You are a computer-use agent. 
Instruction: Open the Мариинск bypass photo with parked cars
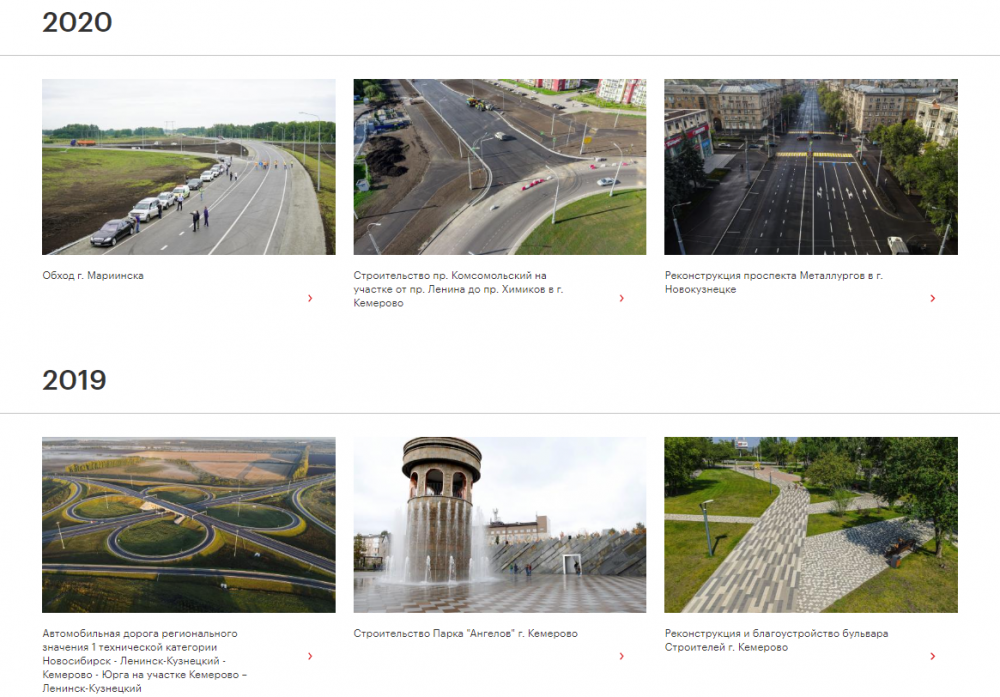188,167
